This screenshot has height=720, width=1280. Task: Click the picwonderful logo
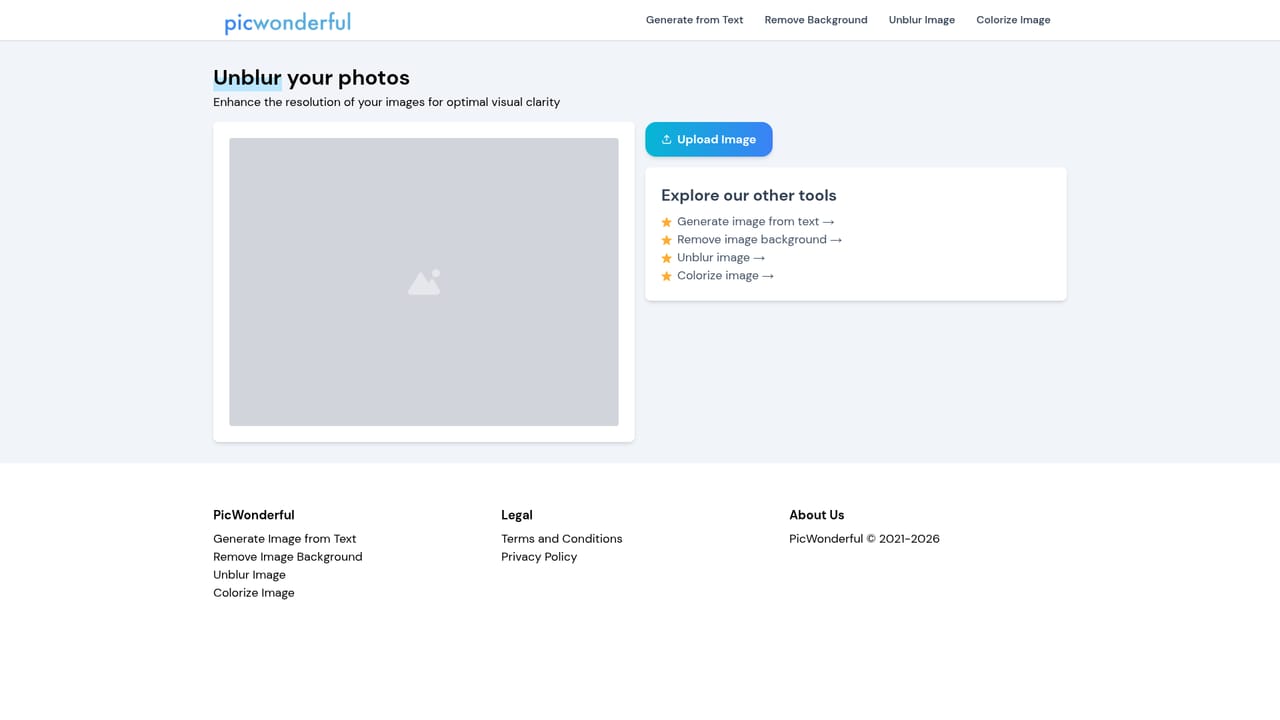tap(287, 22)
